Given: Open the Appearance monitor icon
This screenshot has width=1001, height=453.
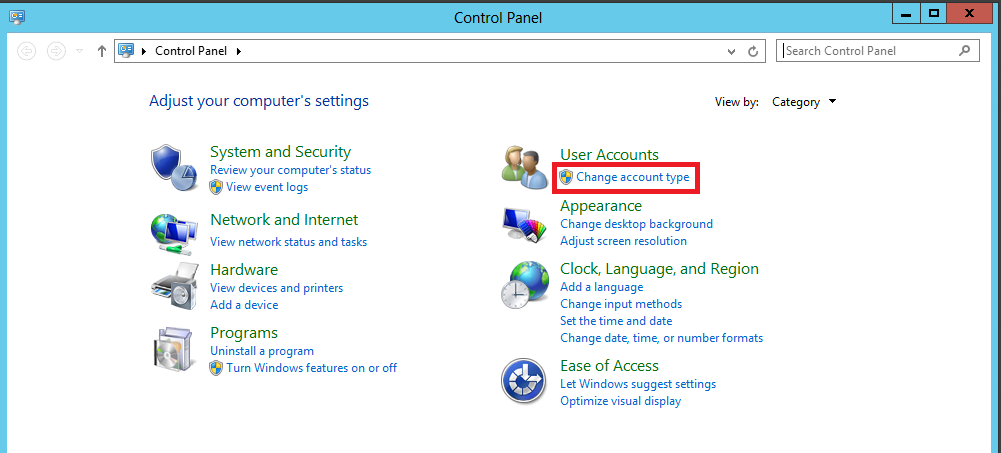Looking at the screenshot, I should click(x=525, y=225).
